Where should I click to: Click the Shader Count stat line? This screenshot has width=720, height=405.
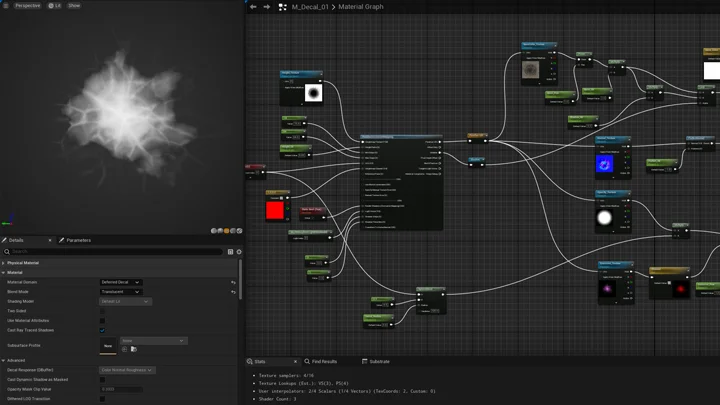pos(277,399)
